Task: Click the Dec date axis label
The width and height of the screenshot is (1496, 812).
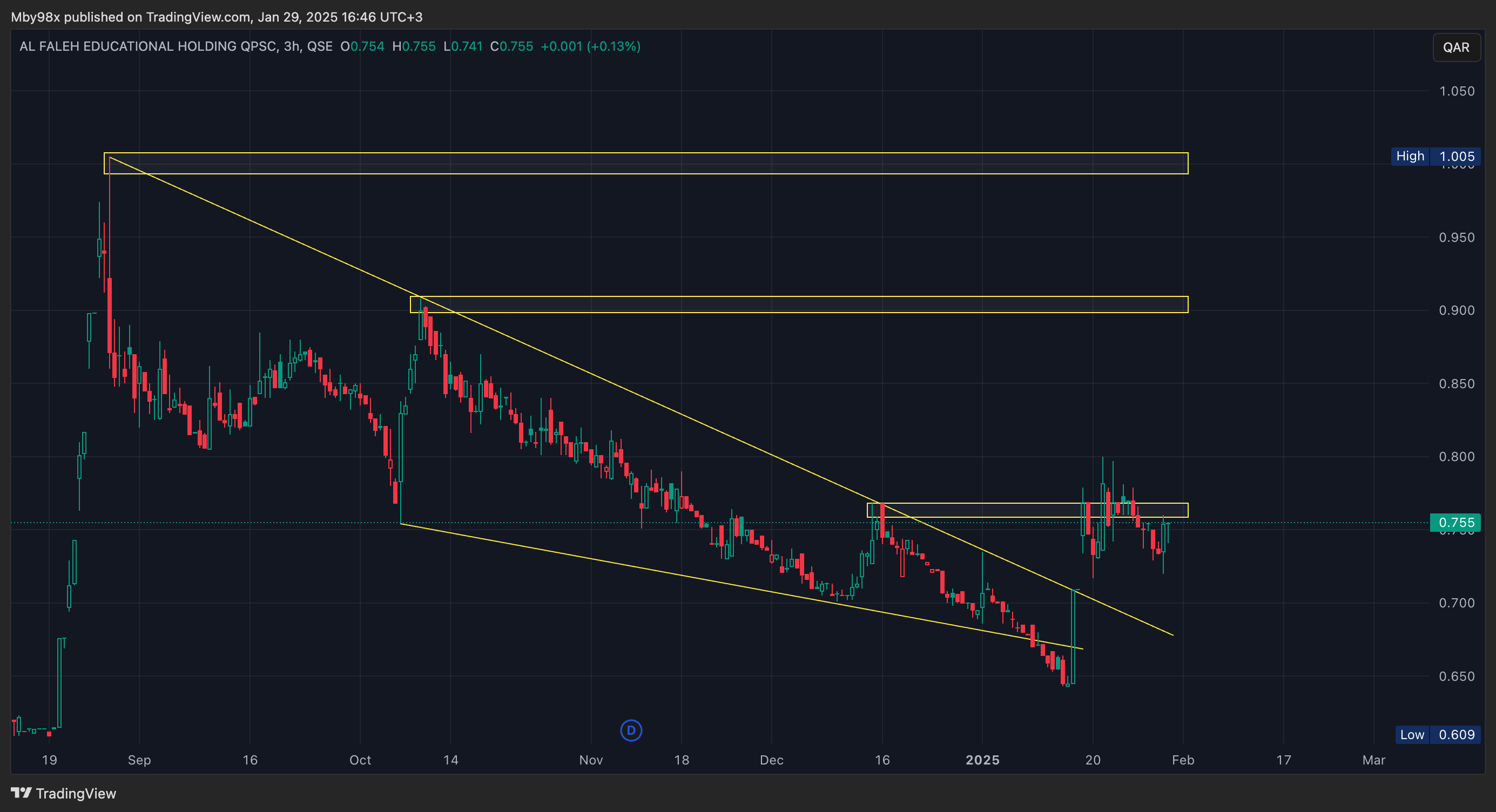Action: click(x=772, y=760)
